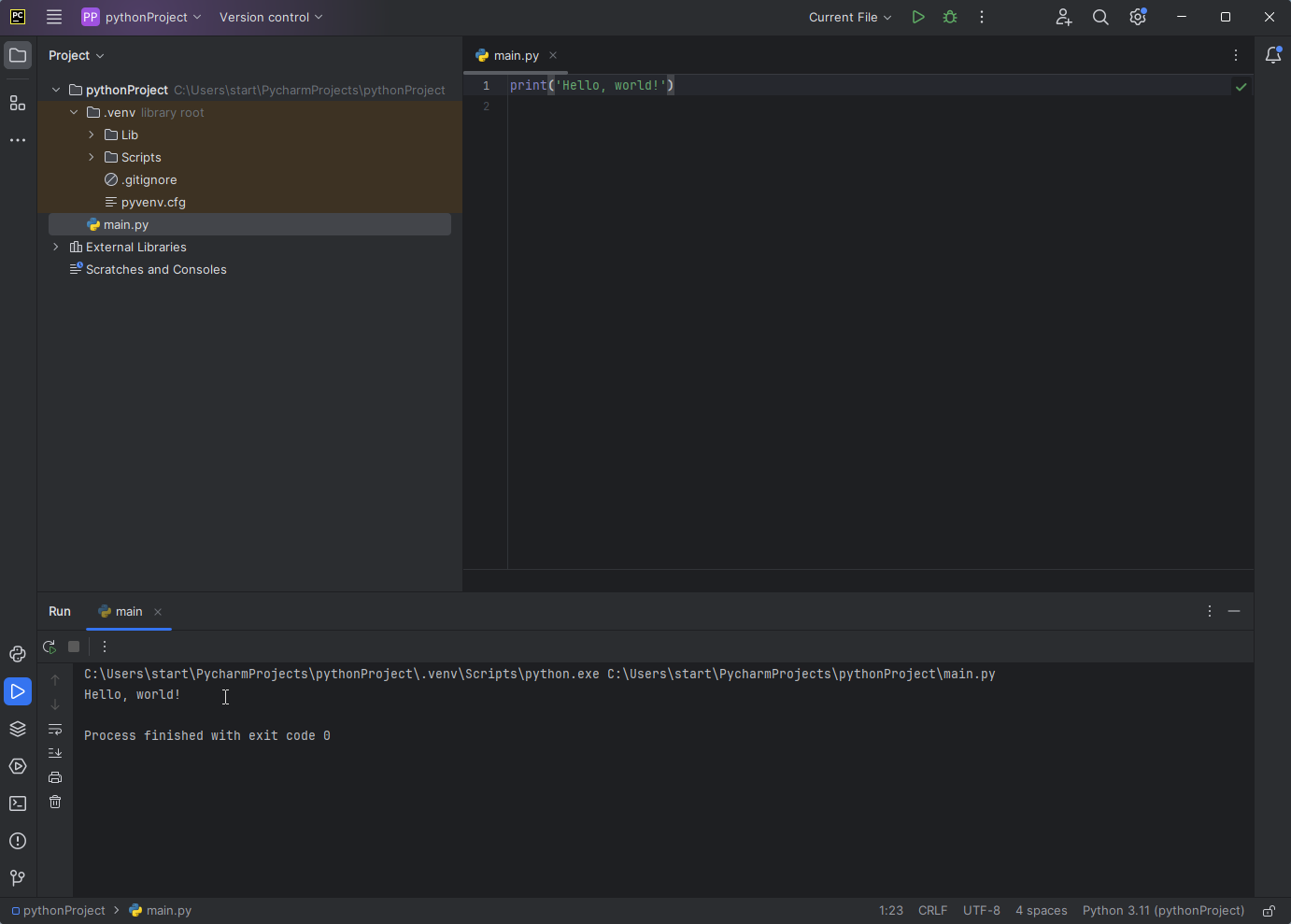1291x924 pixels.
Task: Click line number 2 in gutter
Action: pyautogui.click(x=486, y=107)
